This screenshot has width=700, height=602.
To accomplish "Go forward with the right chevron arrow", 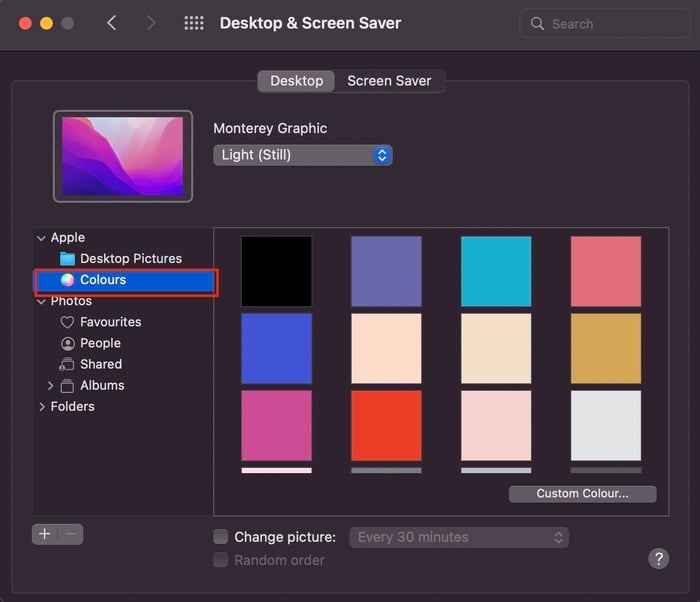I will point(151,23).
